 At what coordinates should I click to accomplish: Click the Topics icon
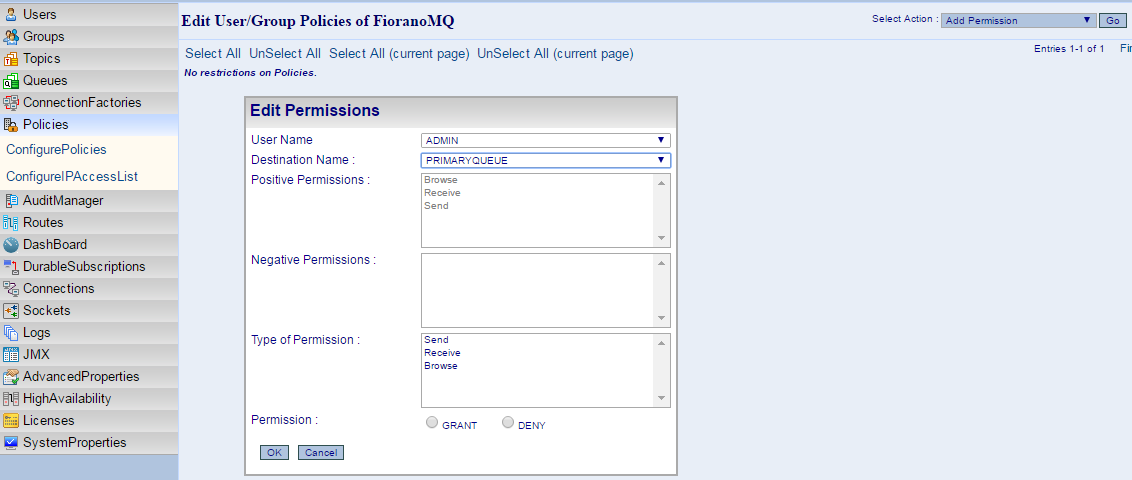coord(11,58)
